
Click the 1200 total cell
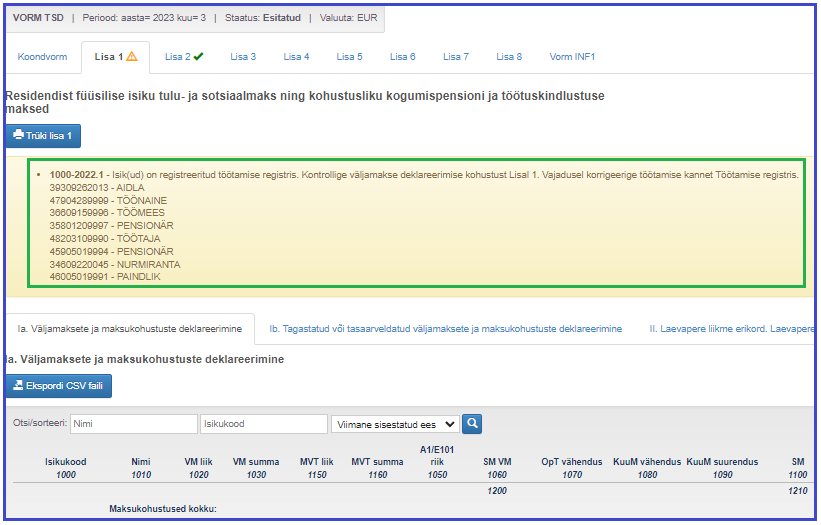tap(497, 490)
